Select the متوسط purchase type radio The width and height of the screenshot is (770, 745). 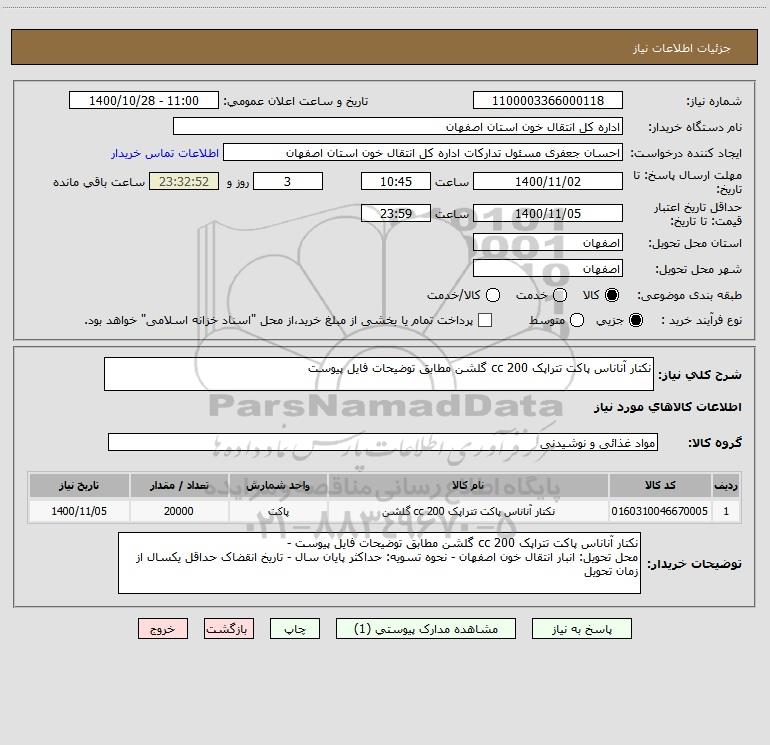click(x=577, y=320)
